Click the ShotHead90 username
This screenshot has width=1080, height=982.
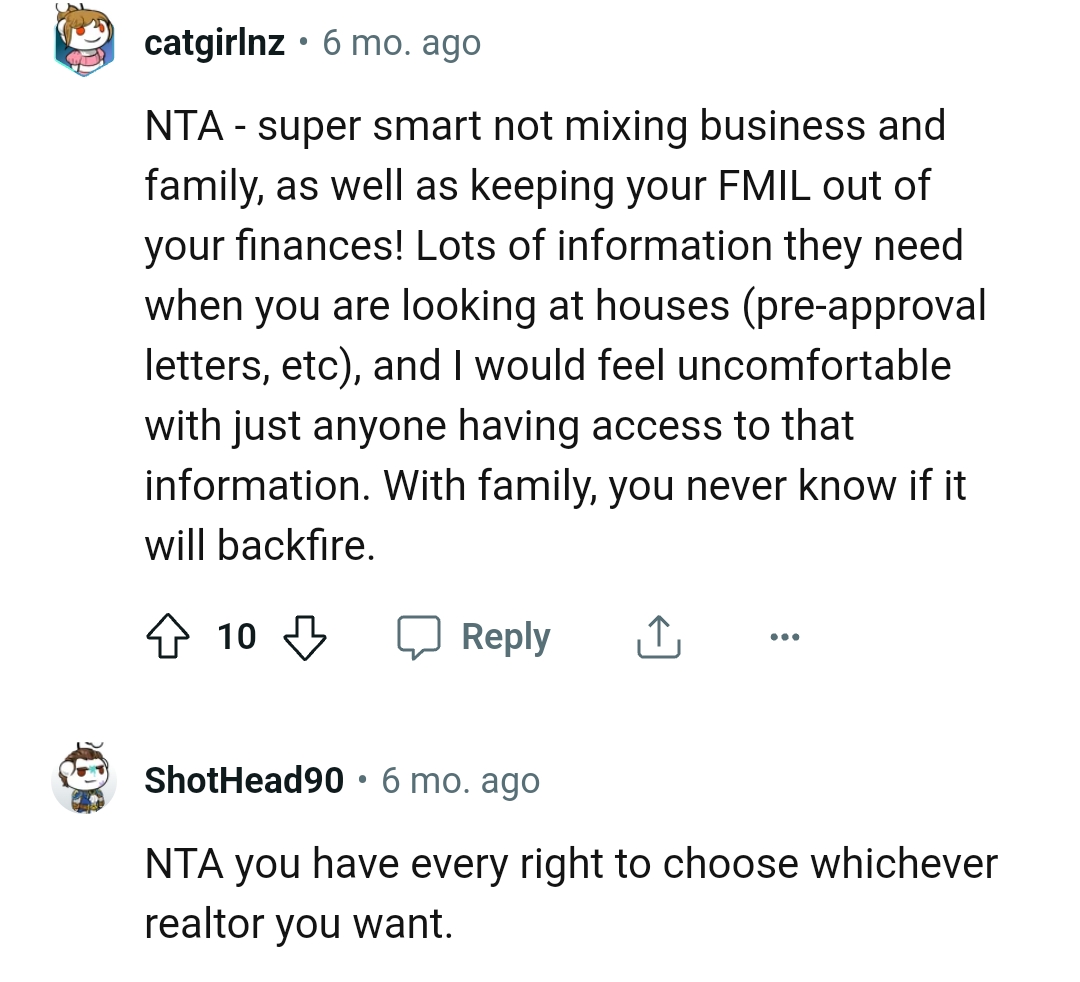click(x=243, y=780)
